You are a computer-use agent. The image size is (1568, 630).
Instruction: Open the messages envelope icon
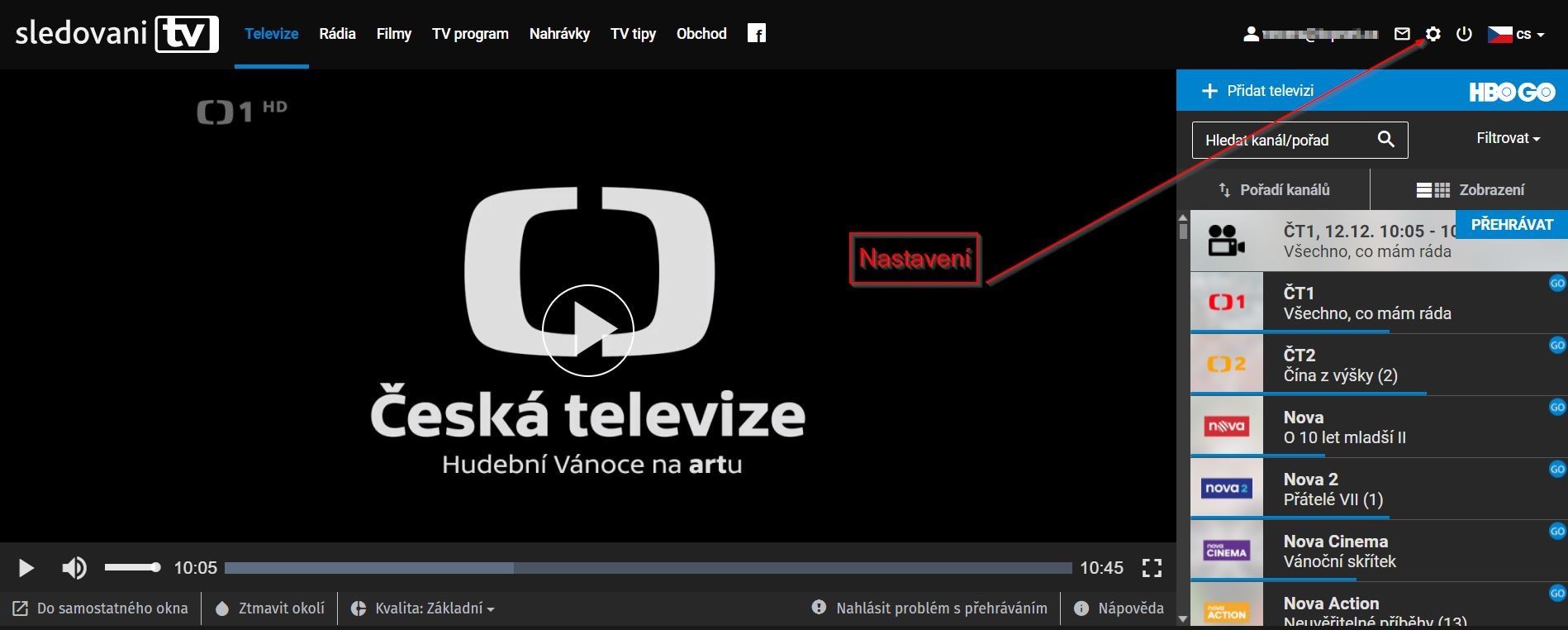pyautogui.click(x=1402, y=34)
